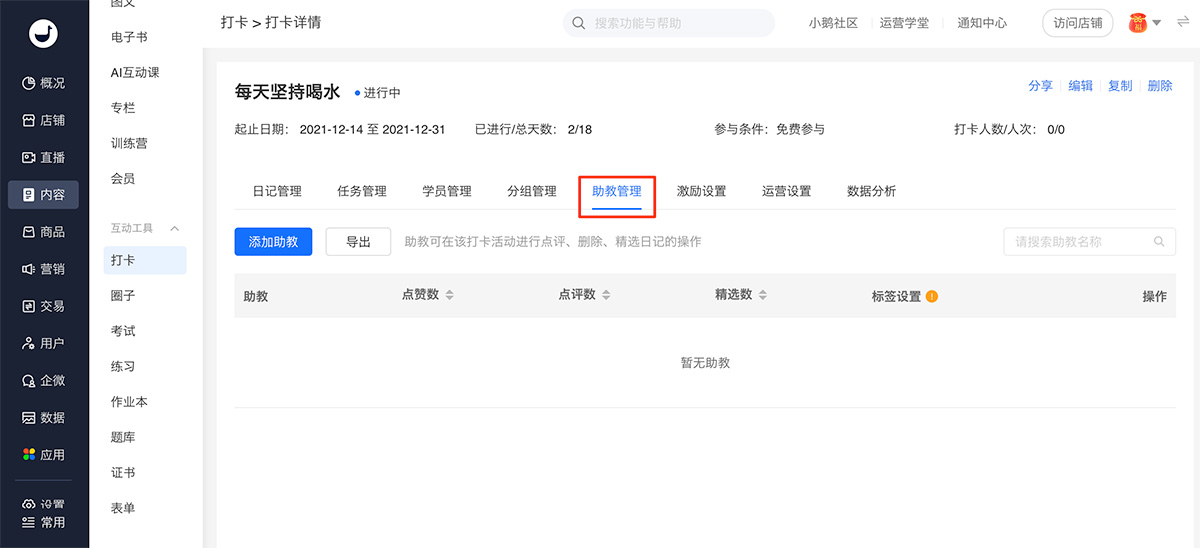Sort table by 点赞数 column arrows
Screen dimensions: 1200x548
449,295
